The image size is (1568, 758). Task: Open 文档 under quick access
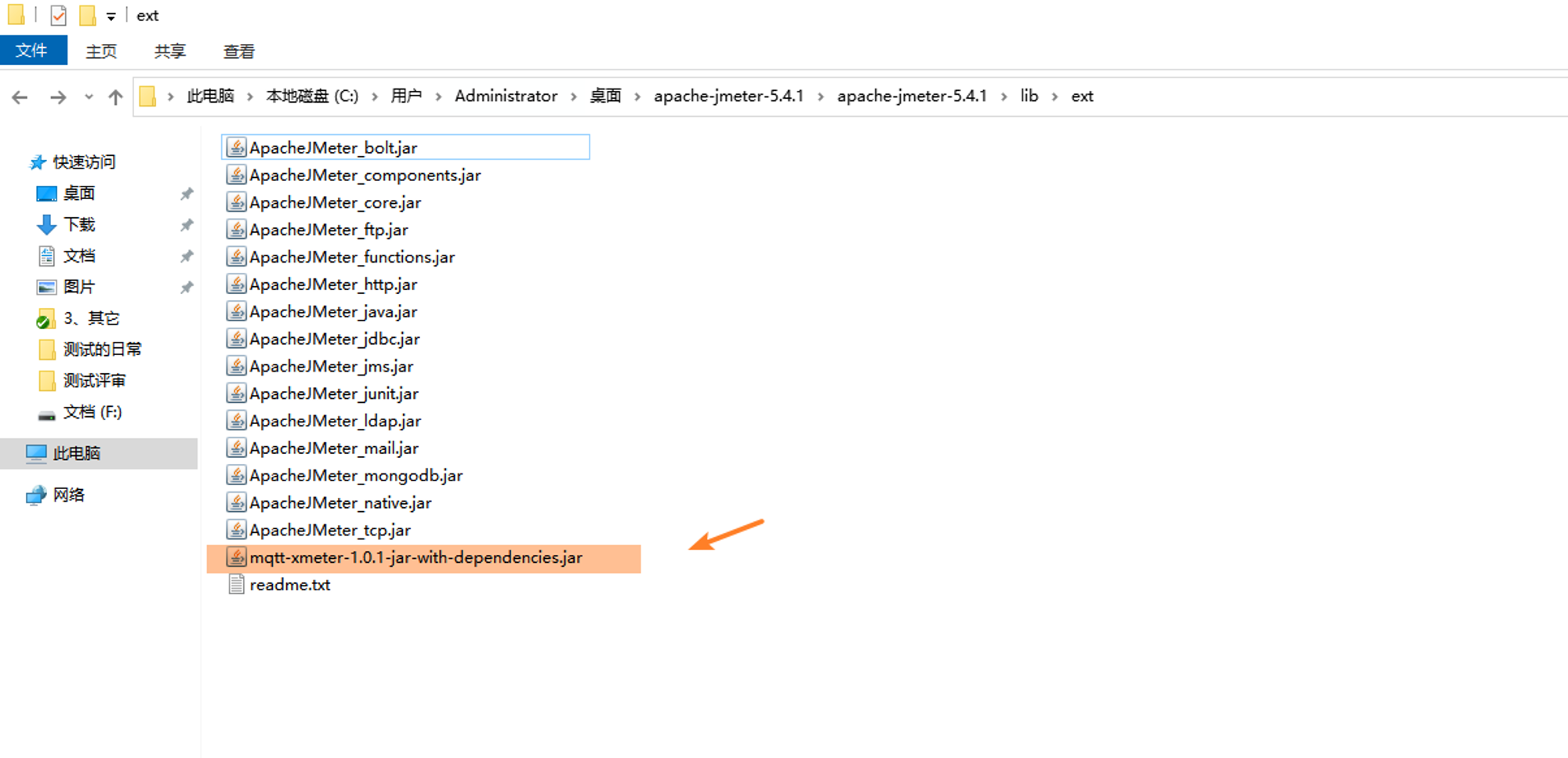67,256
